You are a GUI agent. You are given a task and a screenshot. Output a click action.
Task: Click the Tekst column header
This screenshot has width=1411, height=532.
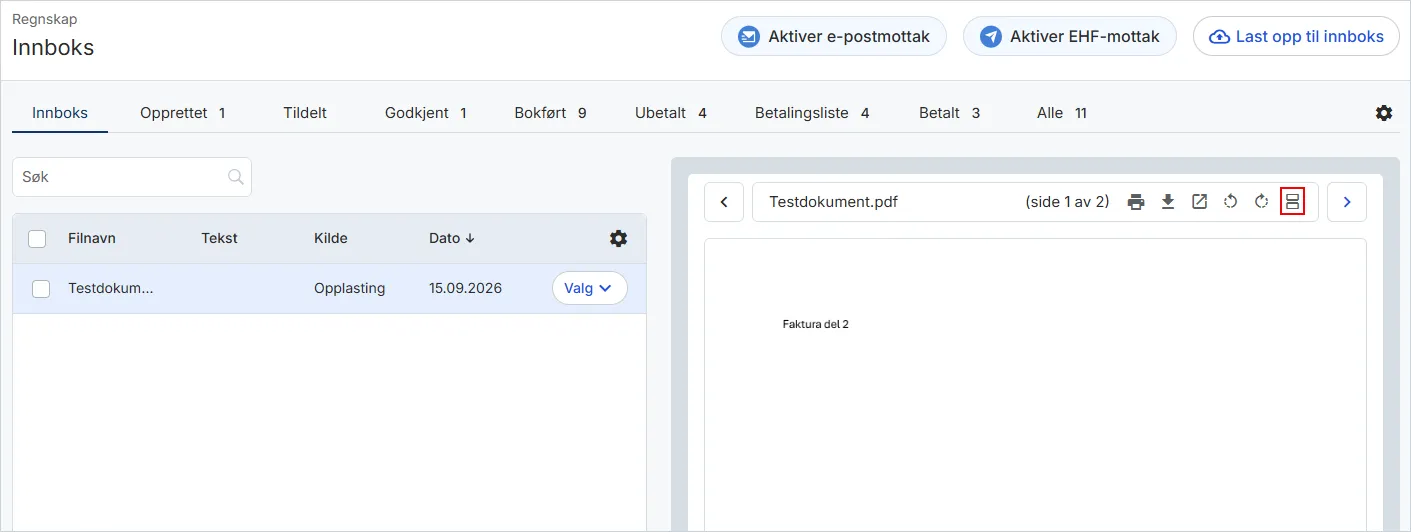220,238
